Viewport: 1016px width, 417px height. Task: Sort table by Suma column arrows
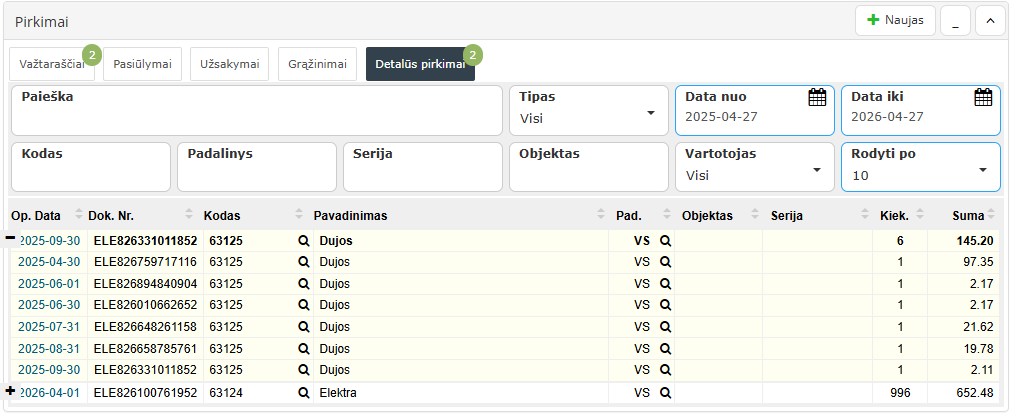[991, 215]
